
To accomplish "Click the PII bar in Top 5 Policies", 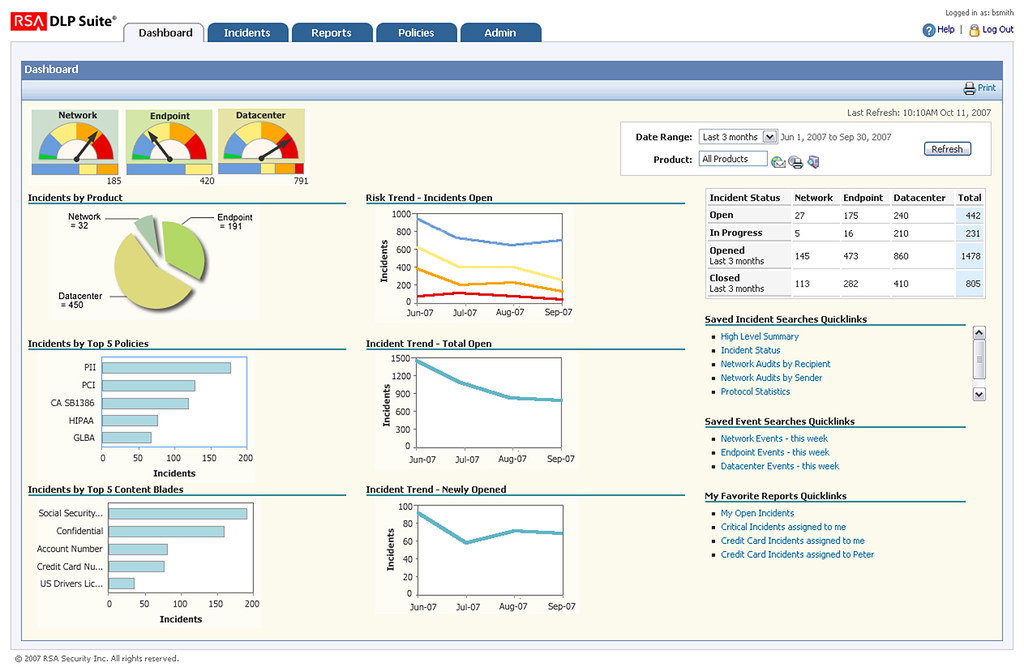I will [166, 368].
